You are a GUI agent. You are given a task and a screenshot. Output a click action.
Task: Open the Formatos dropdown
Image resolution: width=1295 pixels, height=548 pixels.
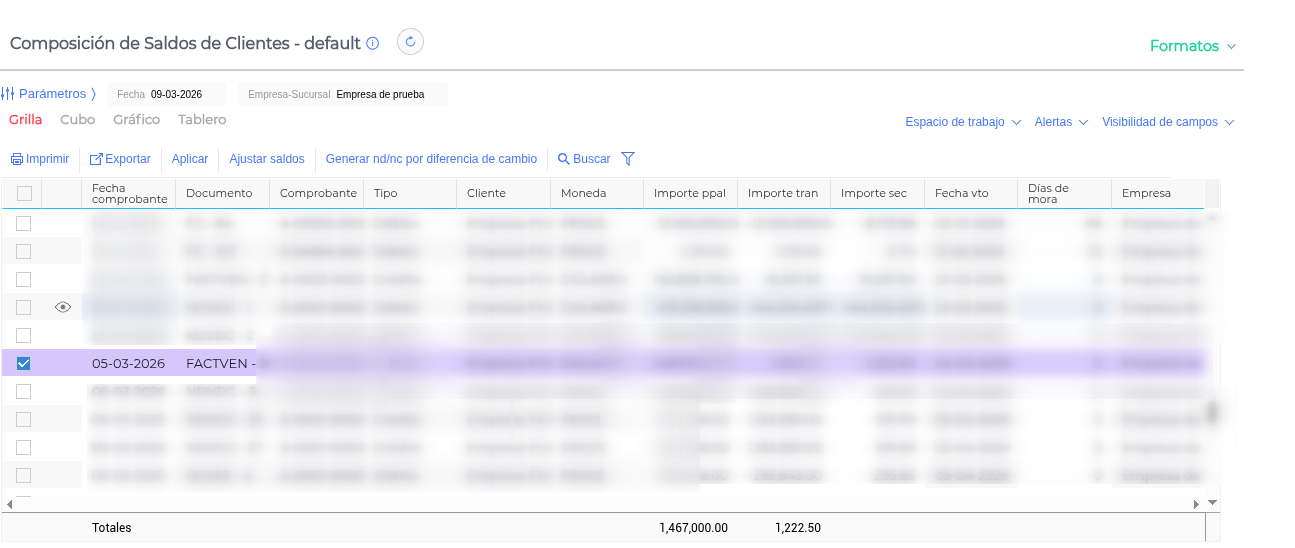tap(1193, 46)
